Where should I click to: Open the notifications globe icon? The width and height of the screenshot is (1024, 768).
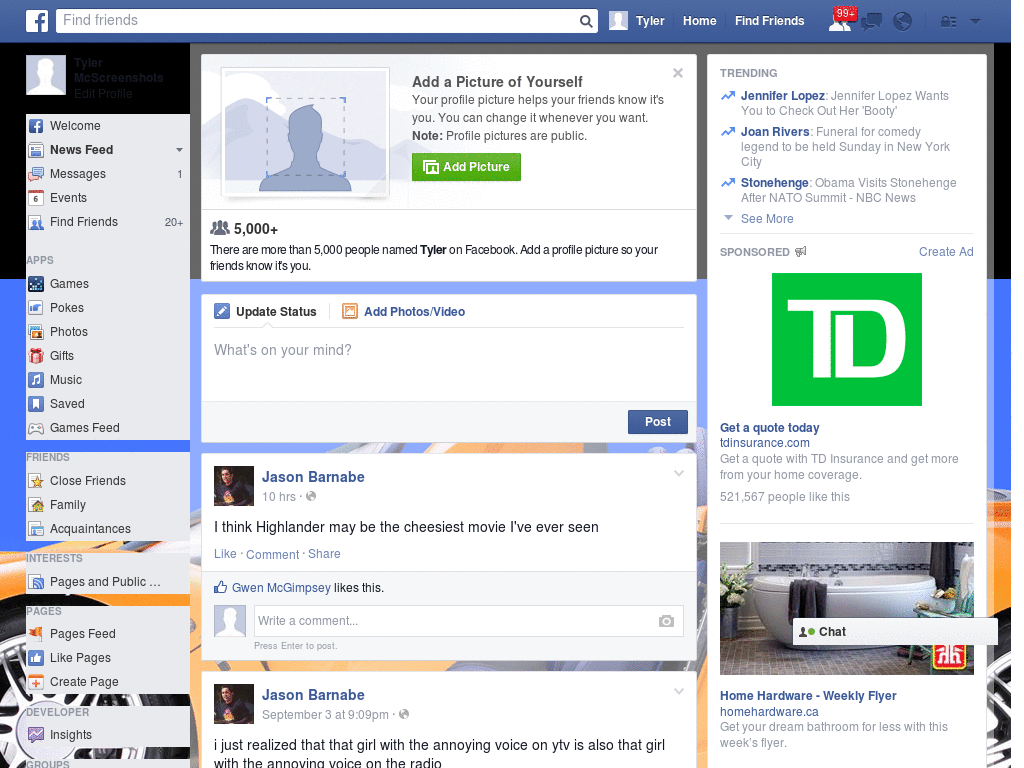pyautogui.click(x=903, y=21)
